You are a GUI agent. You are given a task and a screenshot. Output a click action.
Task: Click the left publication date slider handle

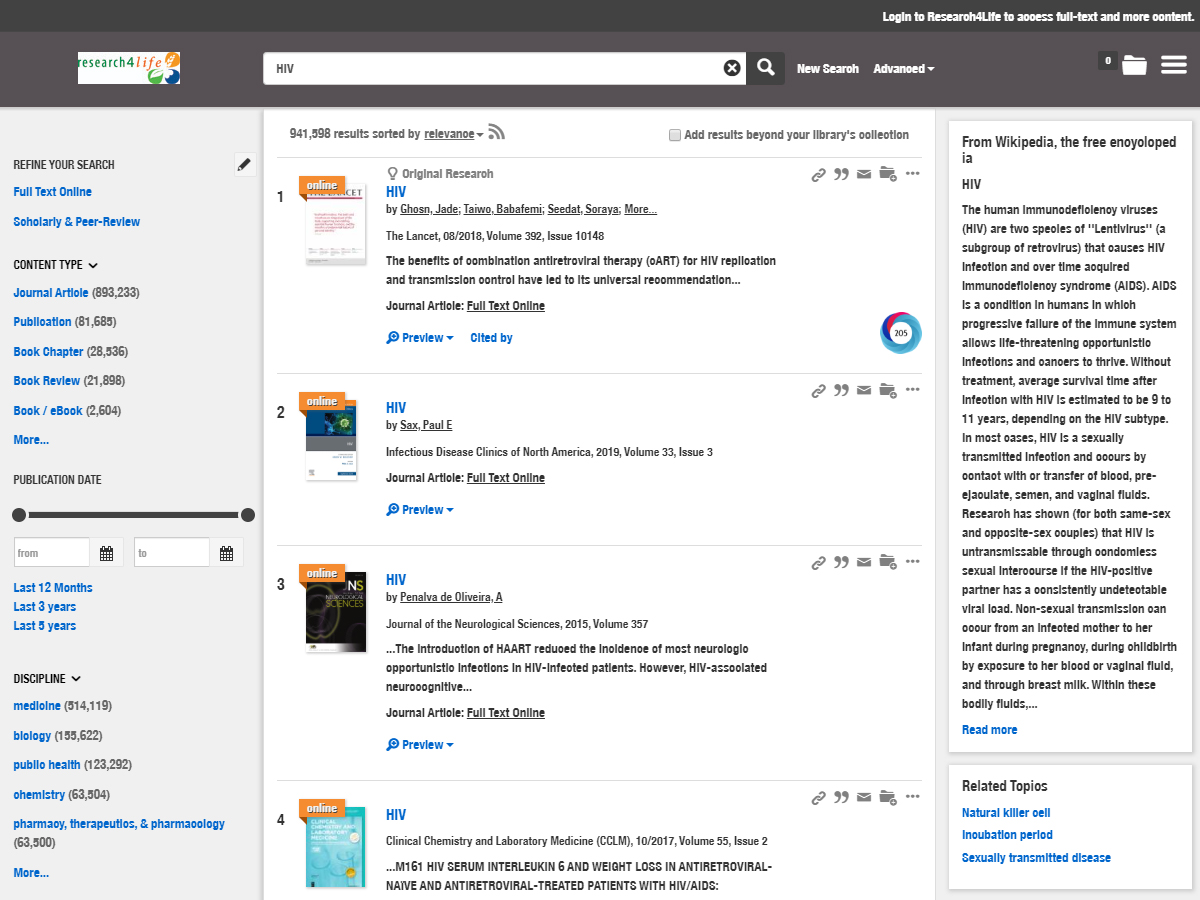pos(19,515)
